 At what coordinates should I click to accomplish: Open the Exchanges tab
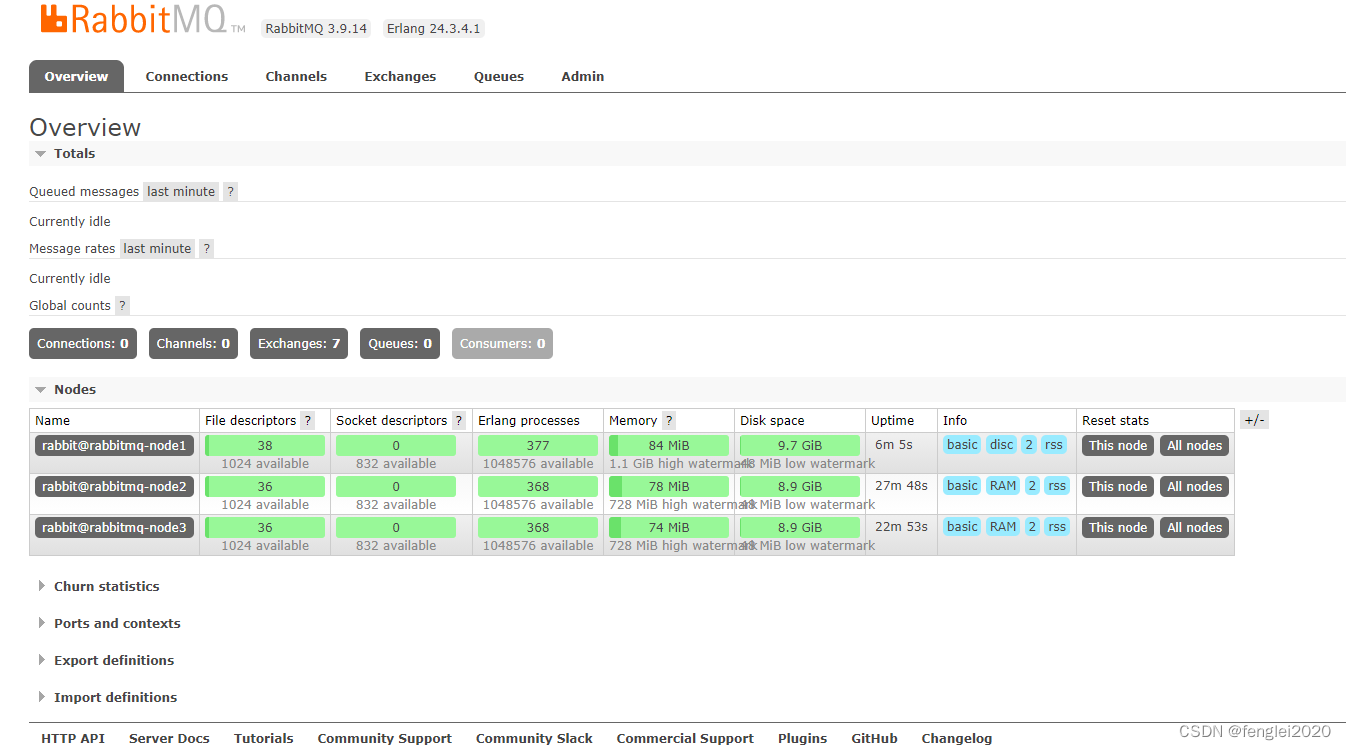400,76
